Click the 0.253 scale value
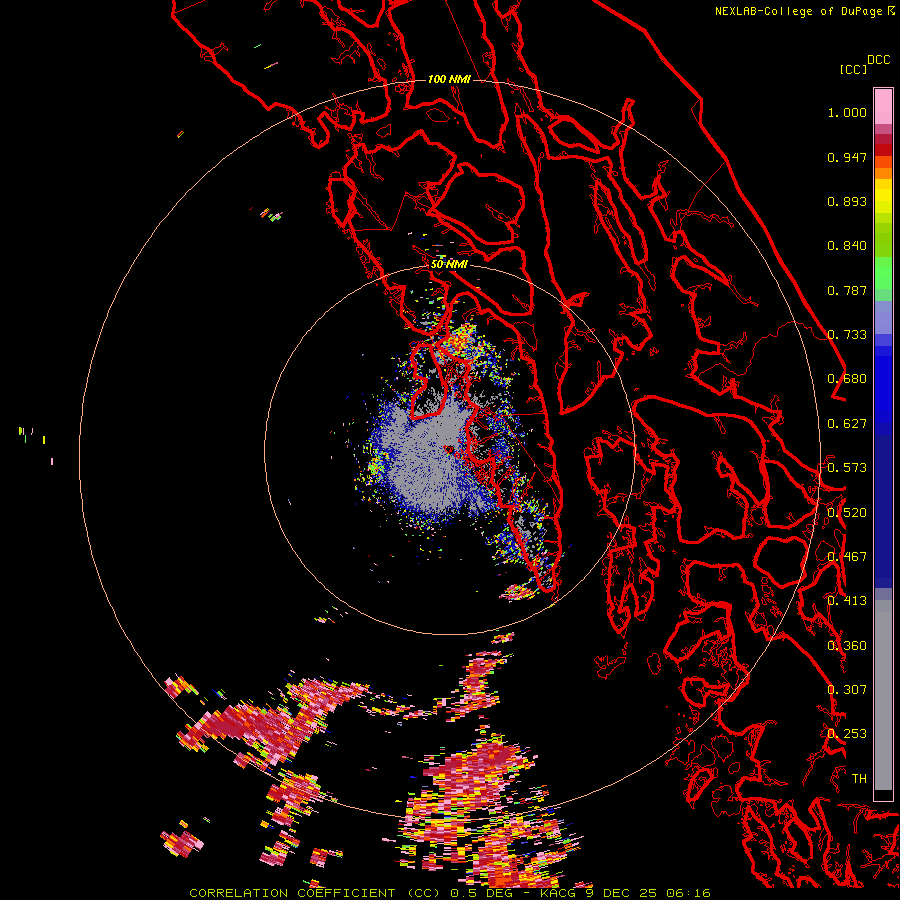 click(x=847, y=734)
